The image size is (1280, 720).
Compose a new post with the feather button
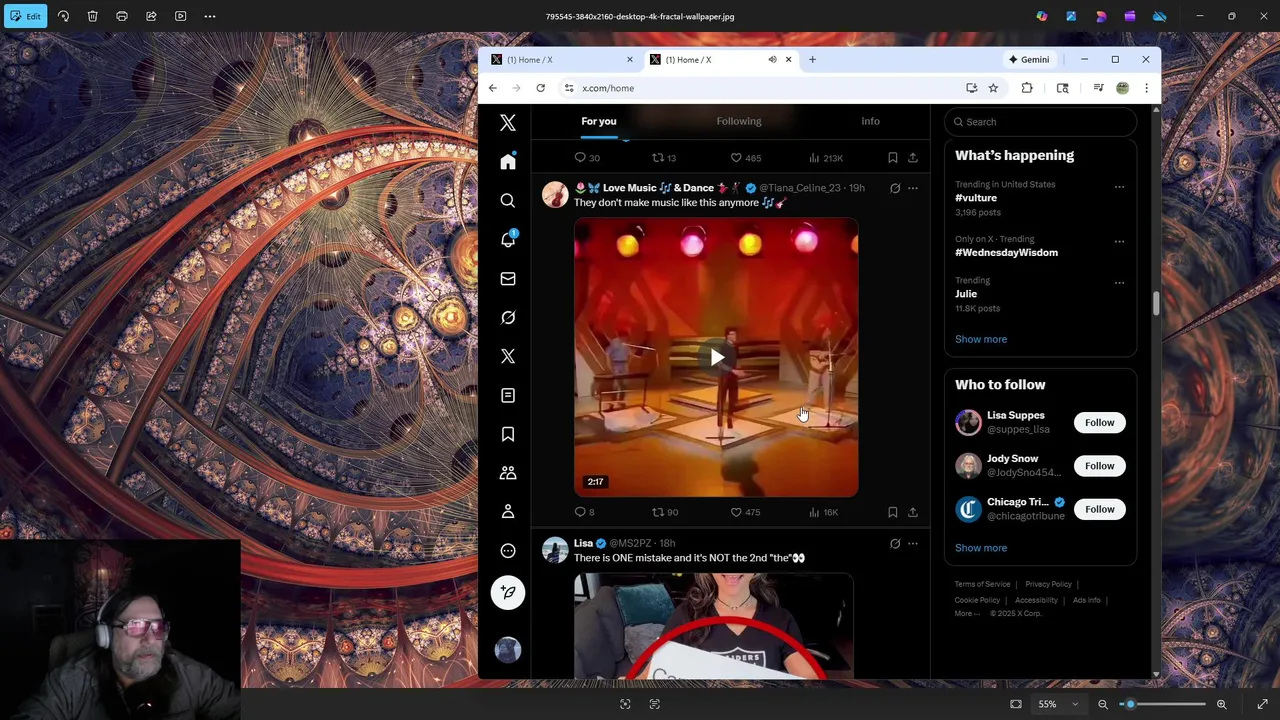[x=508, y=592]
